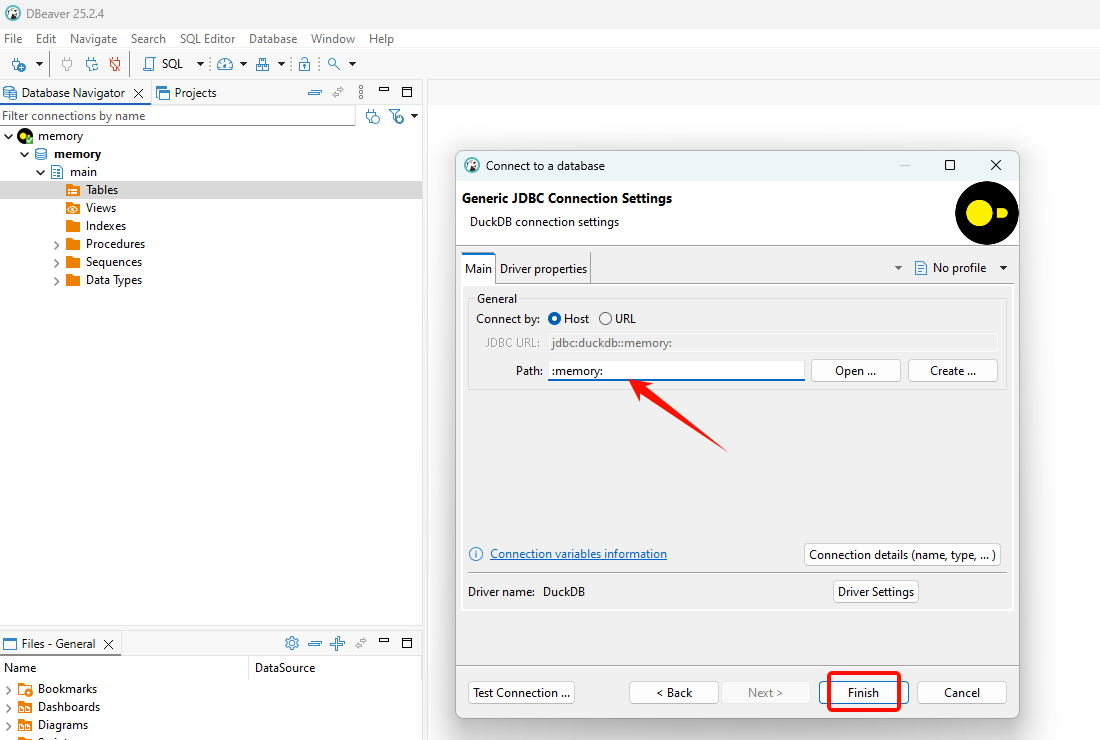
Task: Click the New Database Connection plug icon
Action: (x=18, y=64)
